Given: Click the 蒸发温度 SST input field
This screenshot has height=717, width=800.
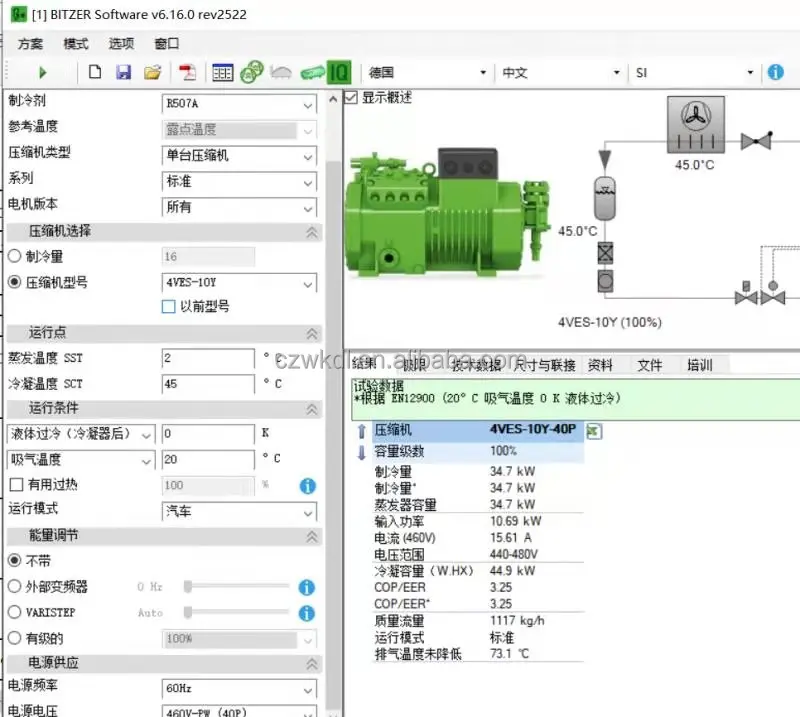Looking at the screenshot, I should [x=208, y=358].
